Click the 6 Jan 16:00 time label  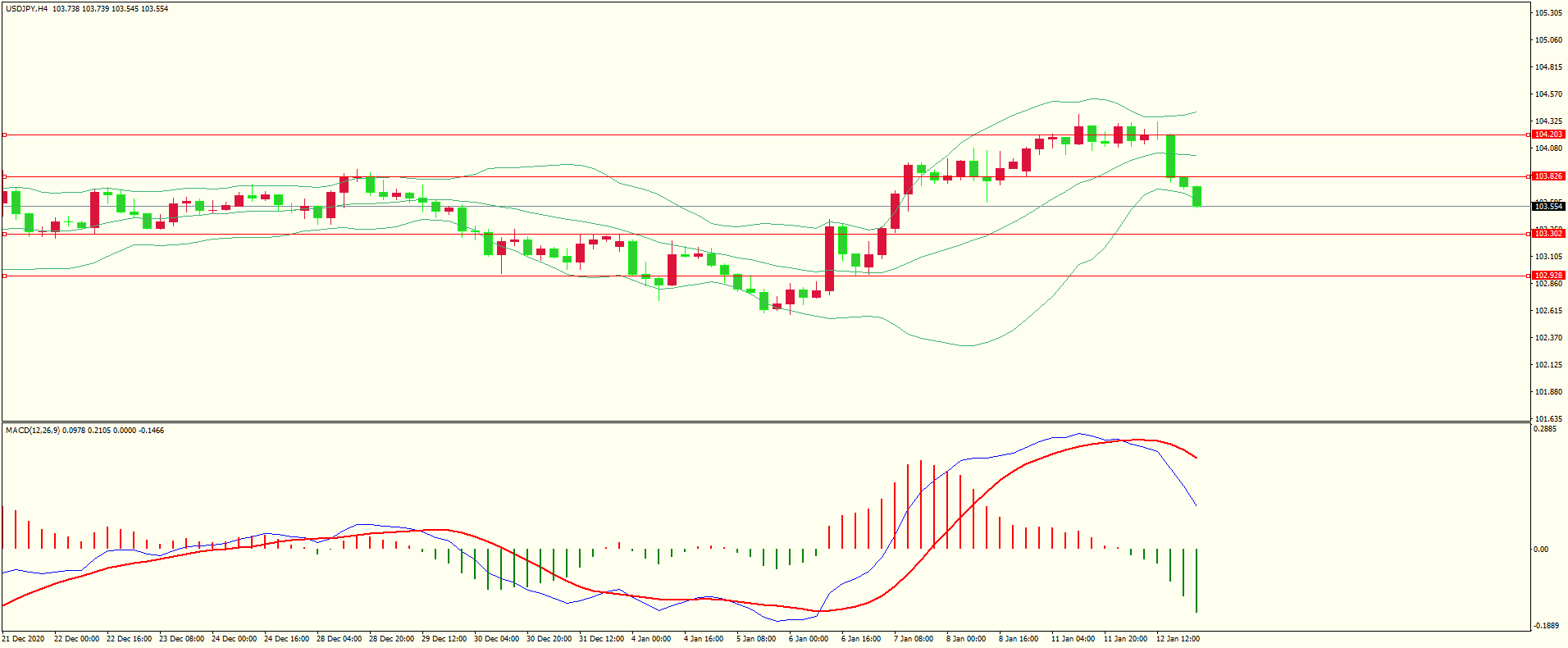point(861,639)
